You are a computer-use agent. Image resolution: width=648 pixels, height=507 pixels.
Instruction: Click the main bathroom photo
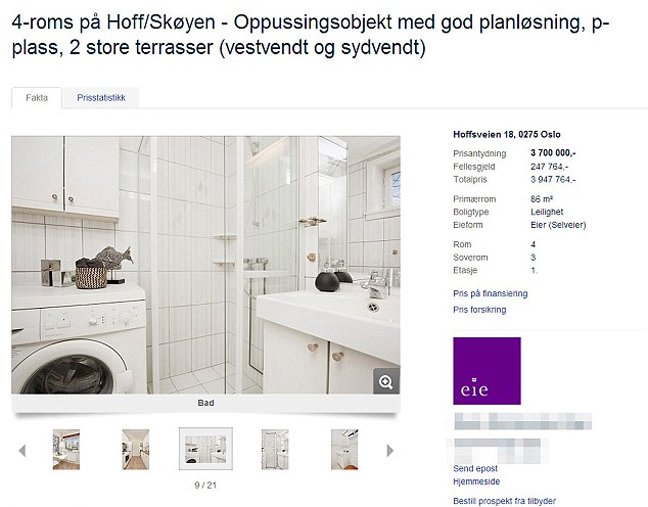click(206, 265)
